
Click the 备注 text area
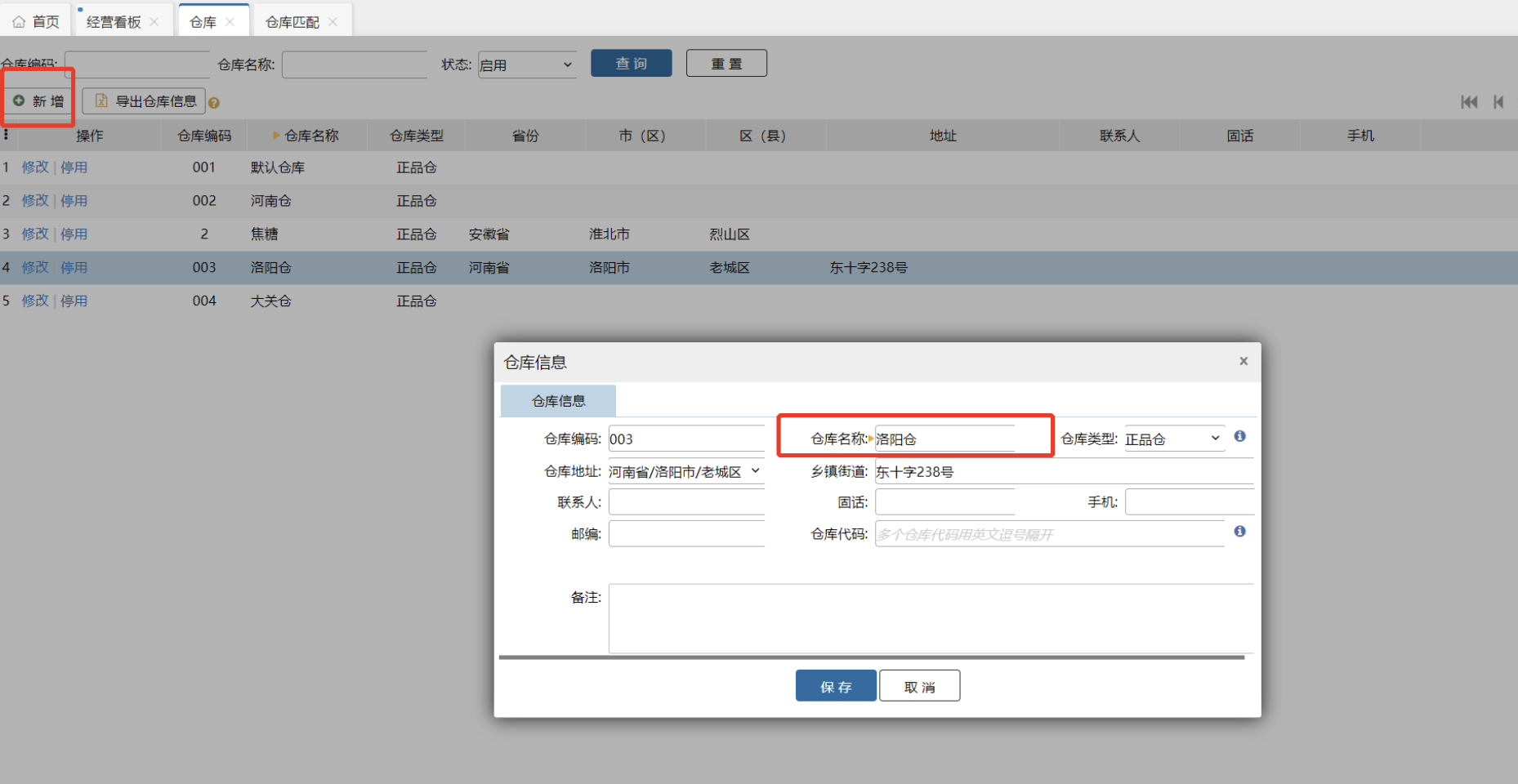click(931, 618)
